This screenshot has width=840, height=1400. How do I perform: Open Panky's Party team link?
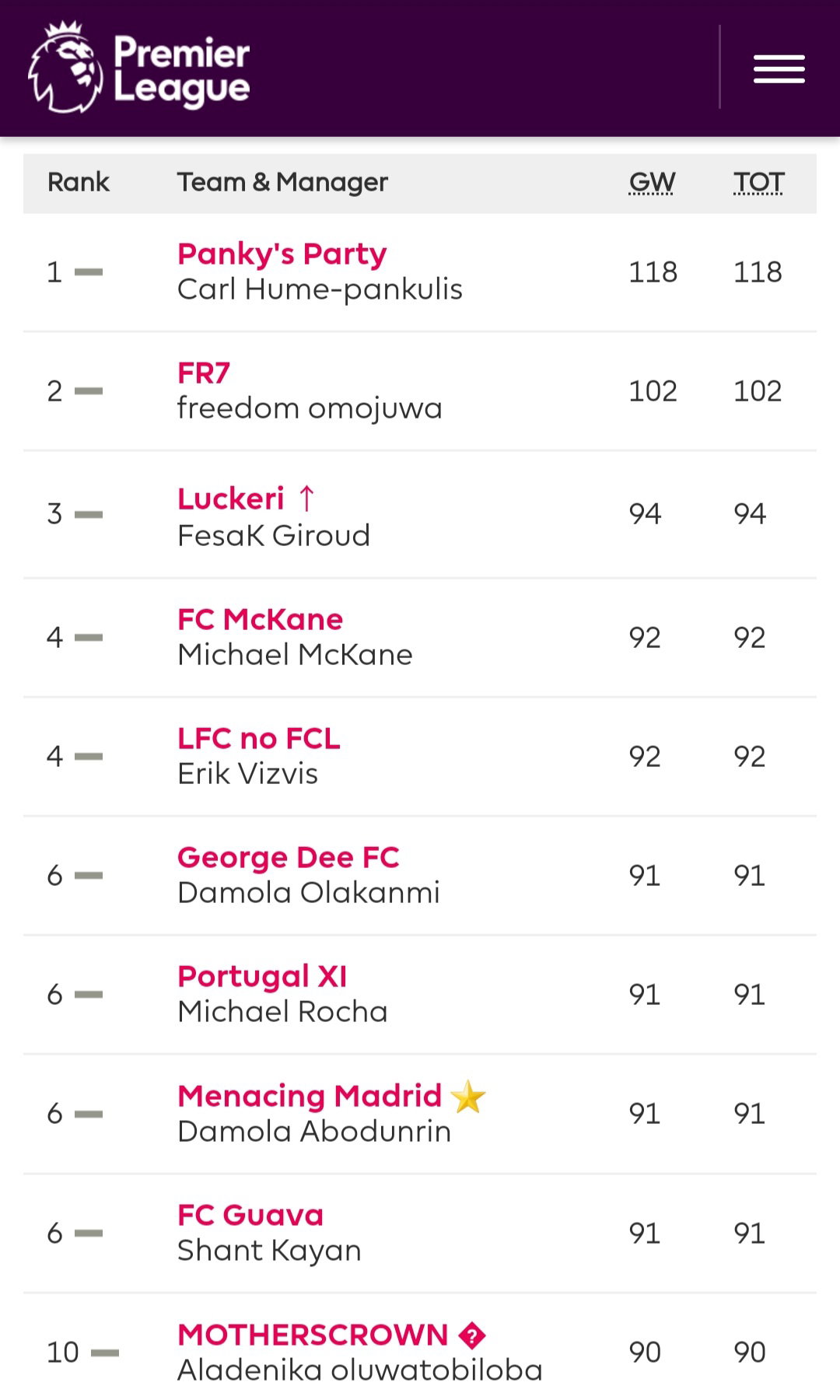[282, 254]
